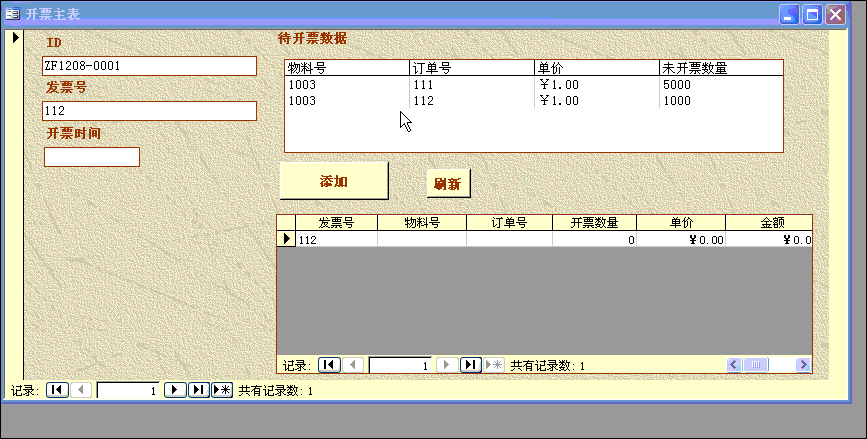Click 金额 column header in subform
The height and width of the screenshot is (439, 867).
(769, 223)
